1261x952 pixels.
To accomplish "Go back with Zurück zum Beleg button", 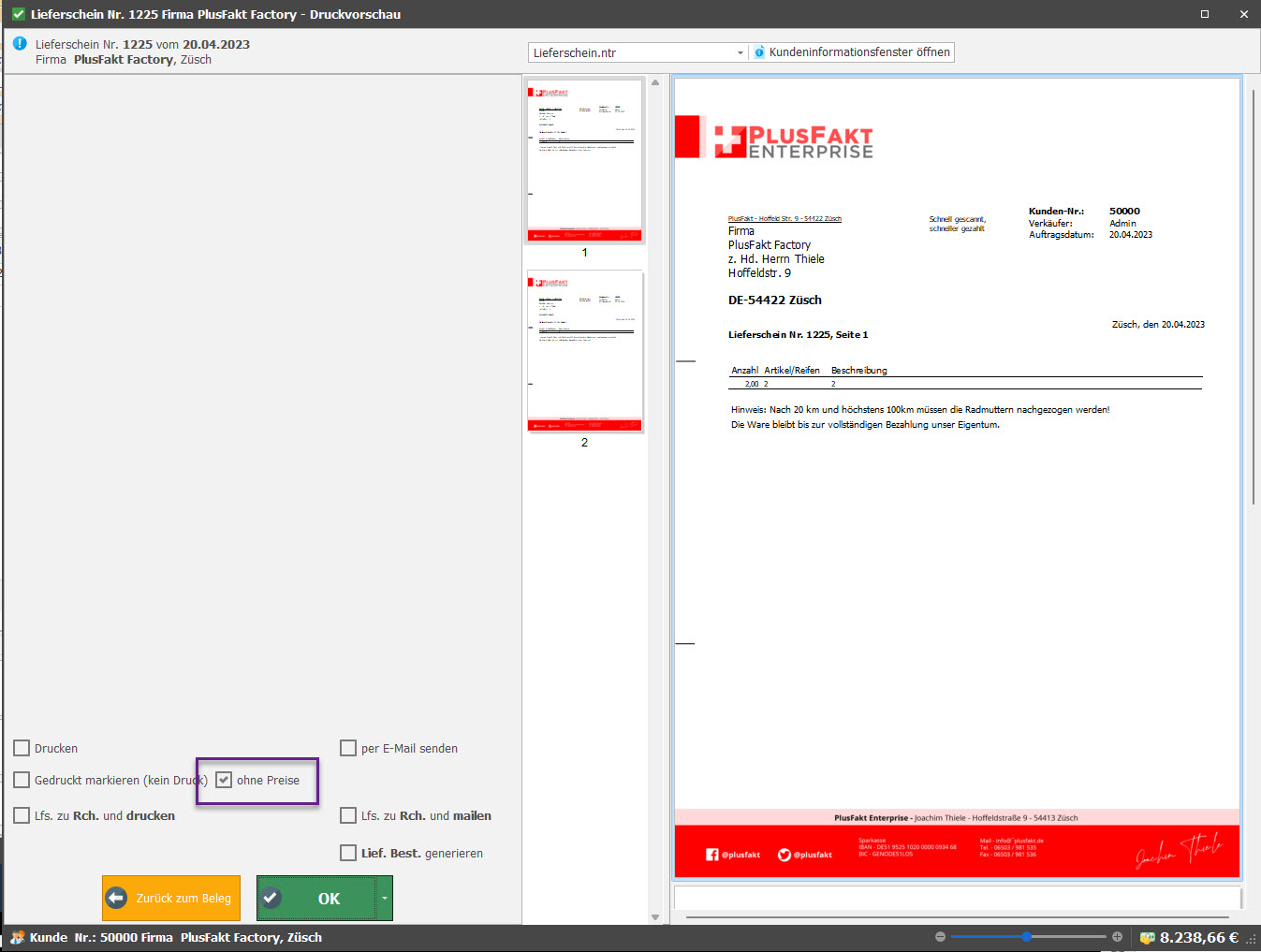I will click(x=171, y=898).
